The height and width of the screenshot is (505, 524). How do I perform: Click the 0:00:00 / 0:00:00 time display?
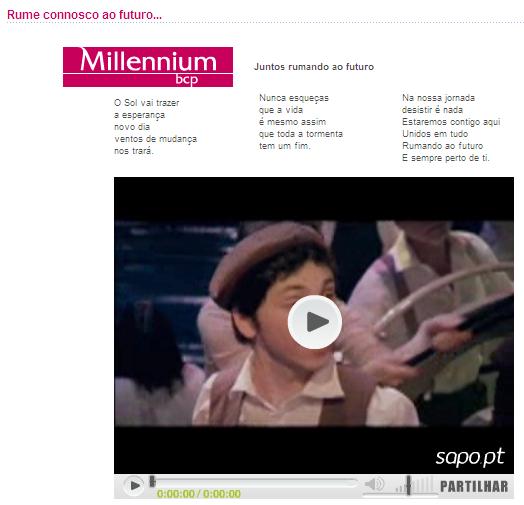point(199,494)
